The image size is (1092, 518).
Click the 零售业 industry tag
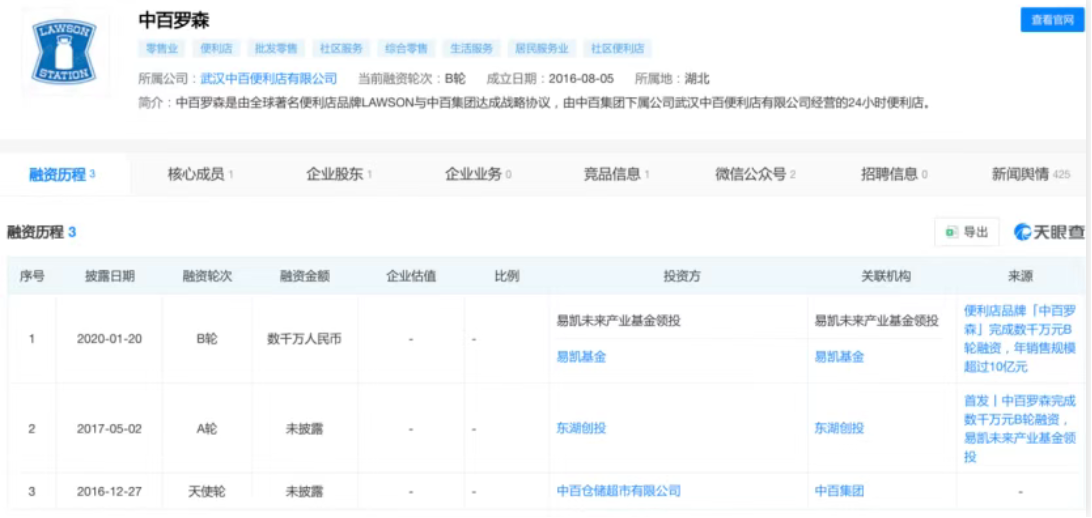click(x=162, y=48)
